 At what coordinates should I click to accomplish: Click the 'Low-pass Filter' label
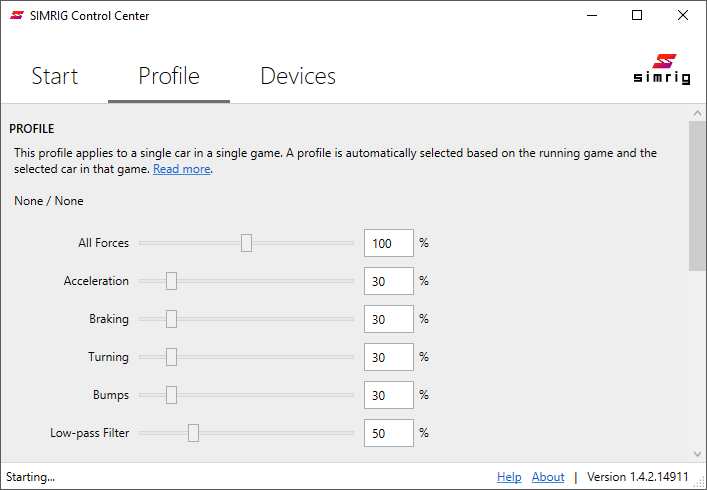(89, 433)
